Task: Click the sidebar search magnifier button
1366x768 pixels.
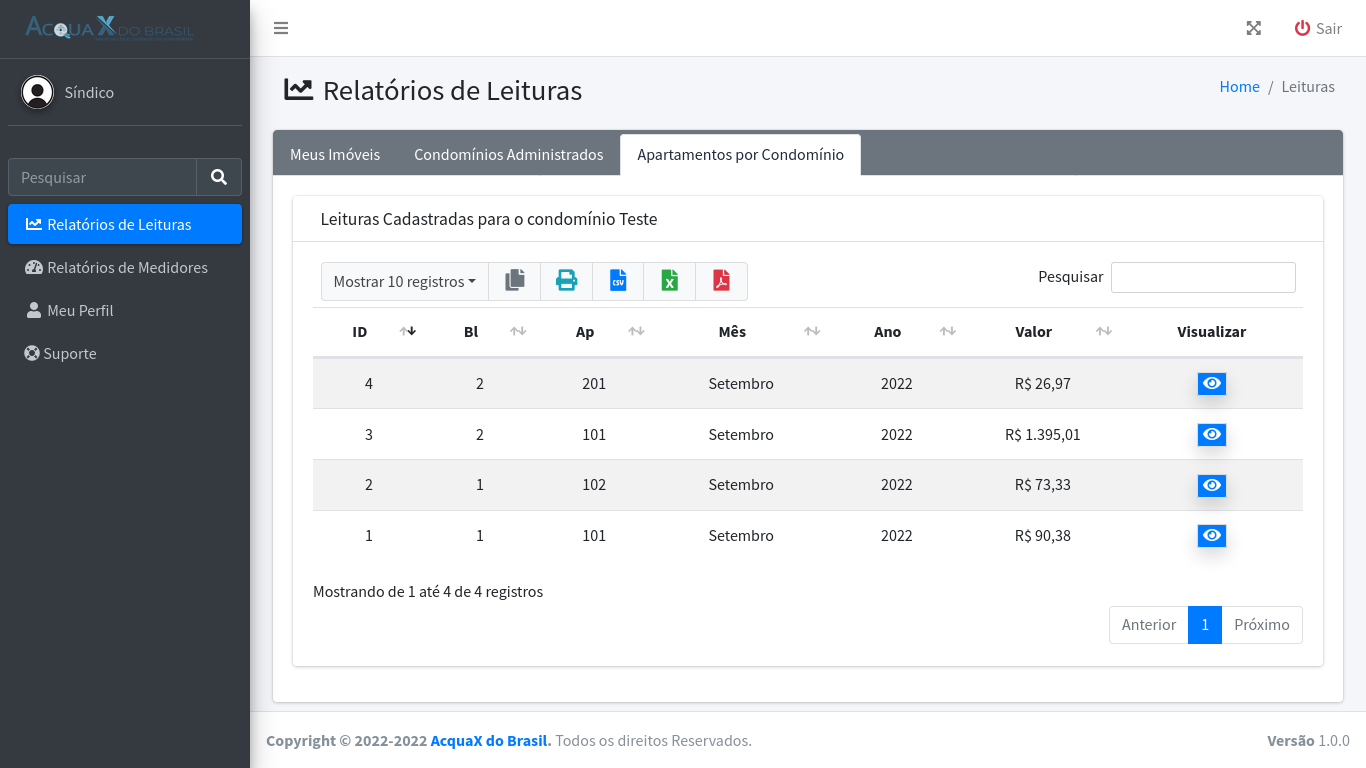Action: point(219,177)
